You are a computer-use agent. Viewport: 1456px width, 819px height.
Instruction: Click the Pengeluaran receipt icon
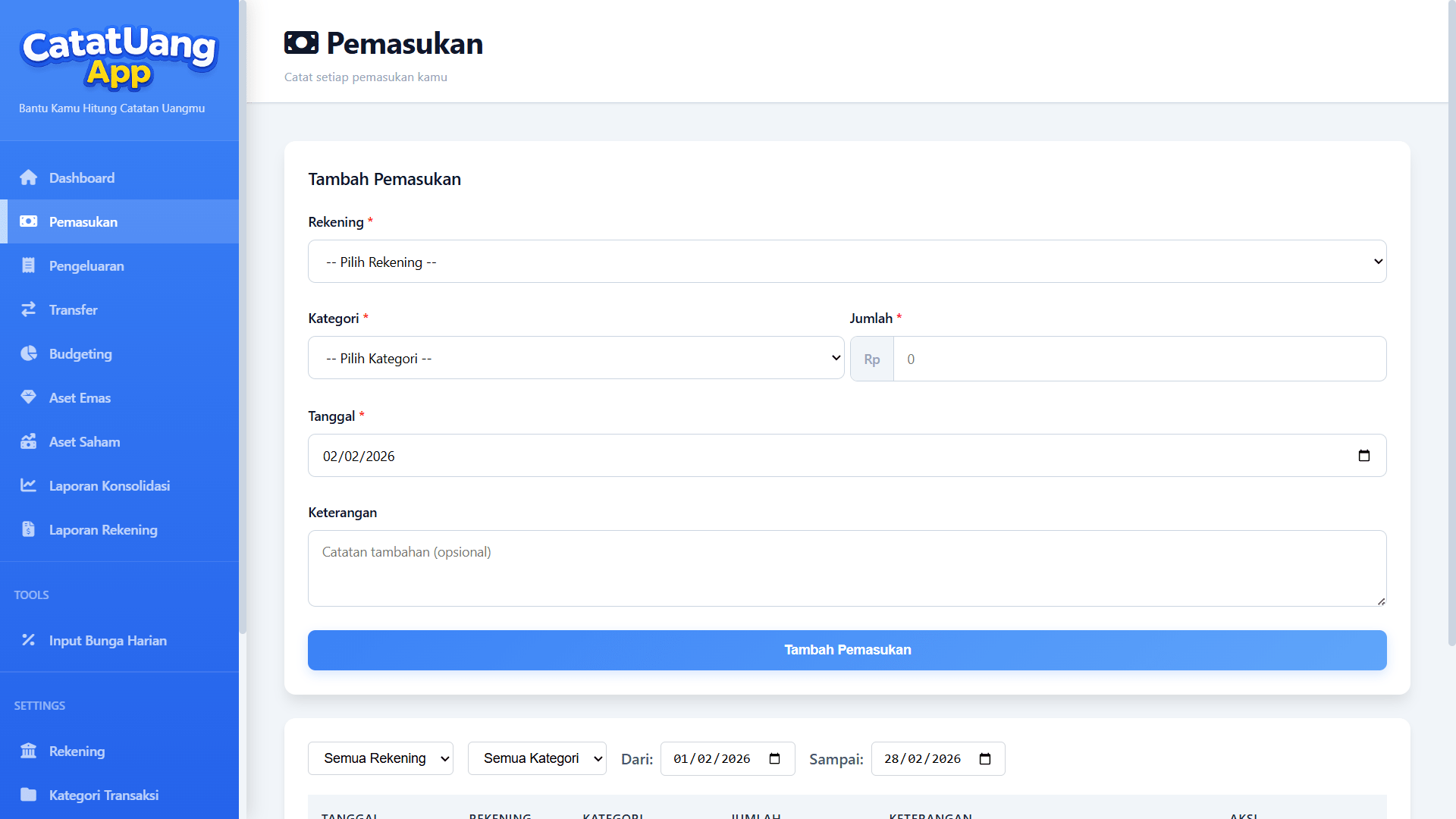(x=29, y=265)
